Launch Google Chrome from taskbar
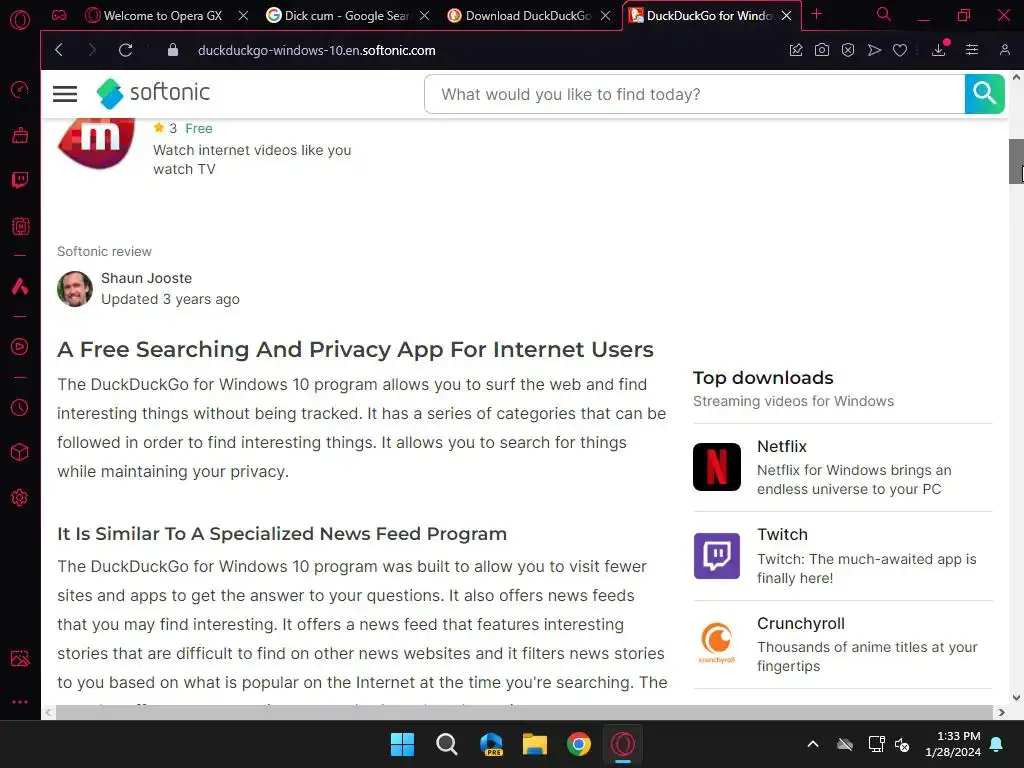Viewport: 1024px width, 768px height. pos(579,744)
